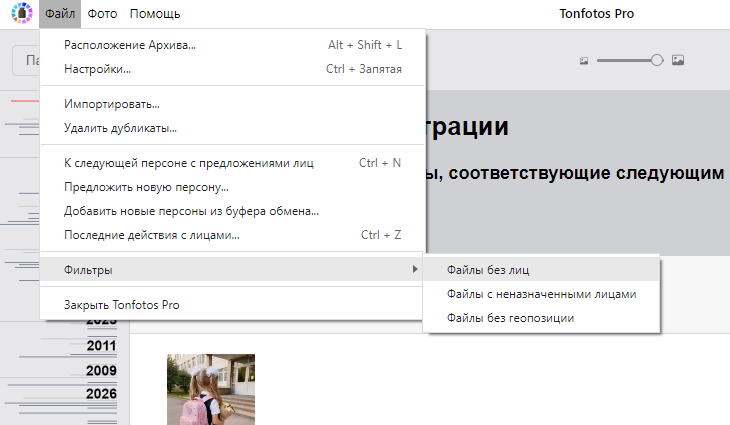Image resolution: width=730 pixels, height=425 pixels.
Task: Select Файлы с неназначенными лицами filter
Action: tap(541, 294)
